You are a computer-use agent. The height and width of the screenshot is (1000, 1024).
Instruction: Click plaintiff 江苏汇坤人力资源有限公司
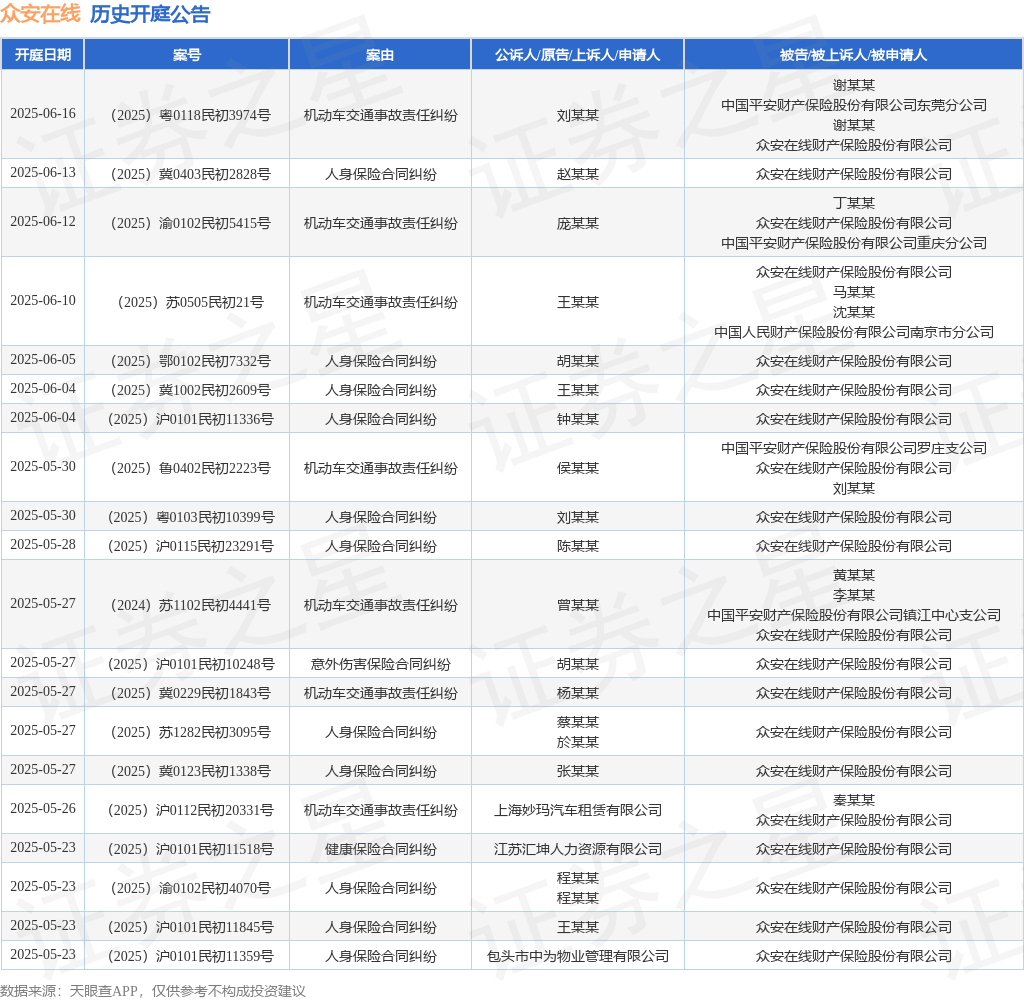click(x=577, y=848)
